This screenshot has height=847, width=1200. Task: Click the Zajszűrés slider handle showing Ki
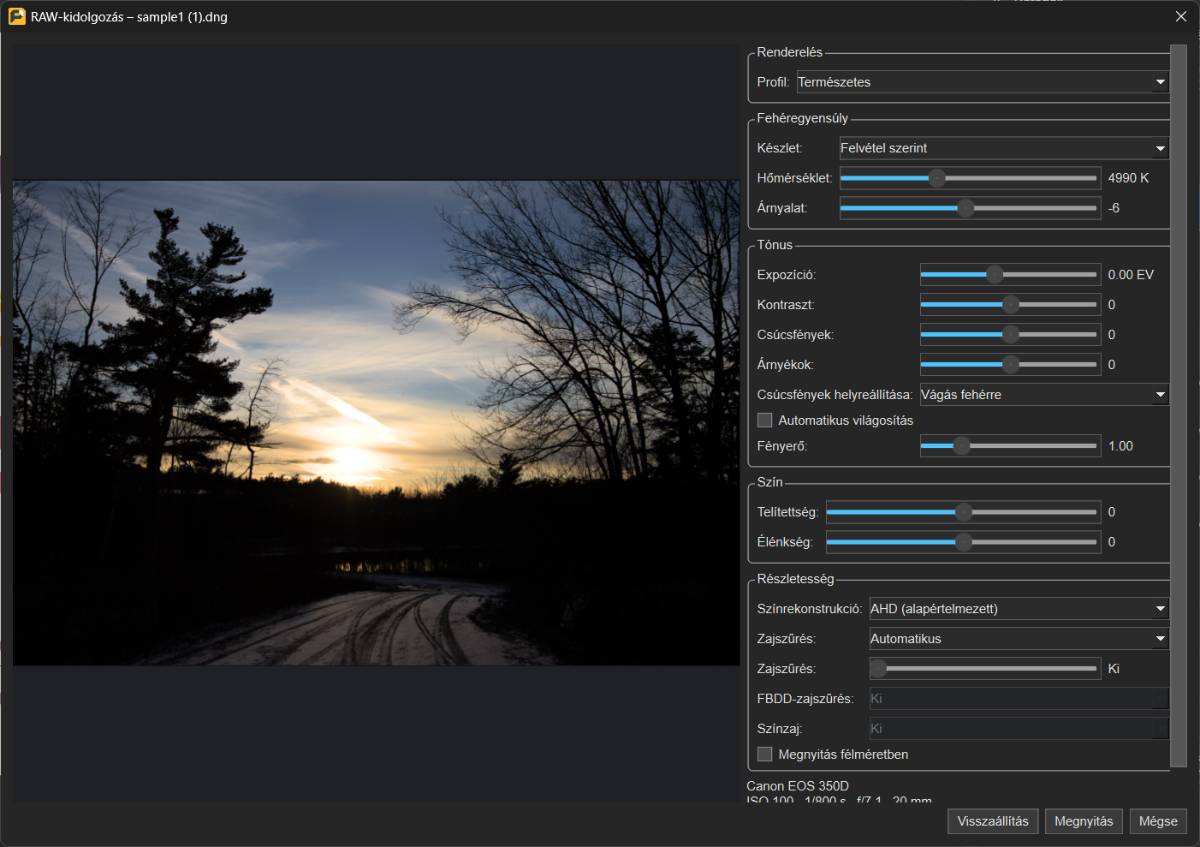[x=878, y=668]
